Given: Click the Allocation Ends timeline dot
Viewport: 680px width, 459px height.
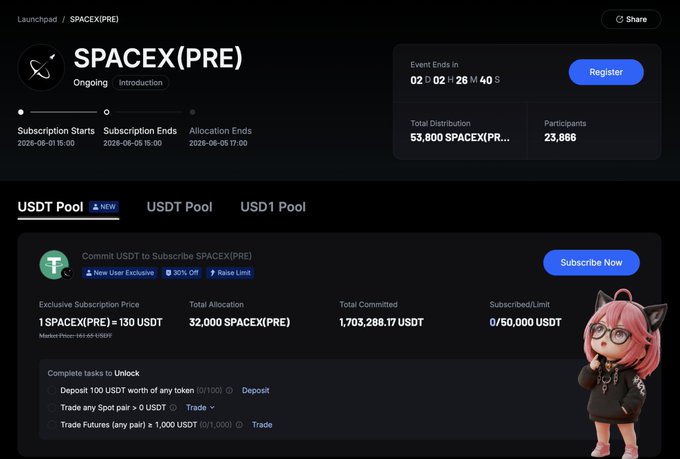Looking at the screenshot, I should [x=193, y=112].
